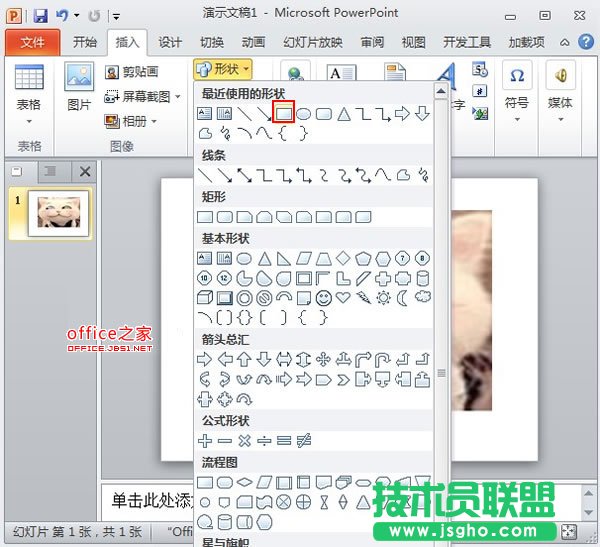Minimize the ribbon with the caret
Screen dimensions: 600x547
[x=564, y=42]
